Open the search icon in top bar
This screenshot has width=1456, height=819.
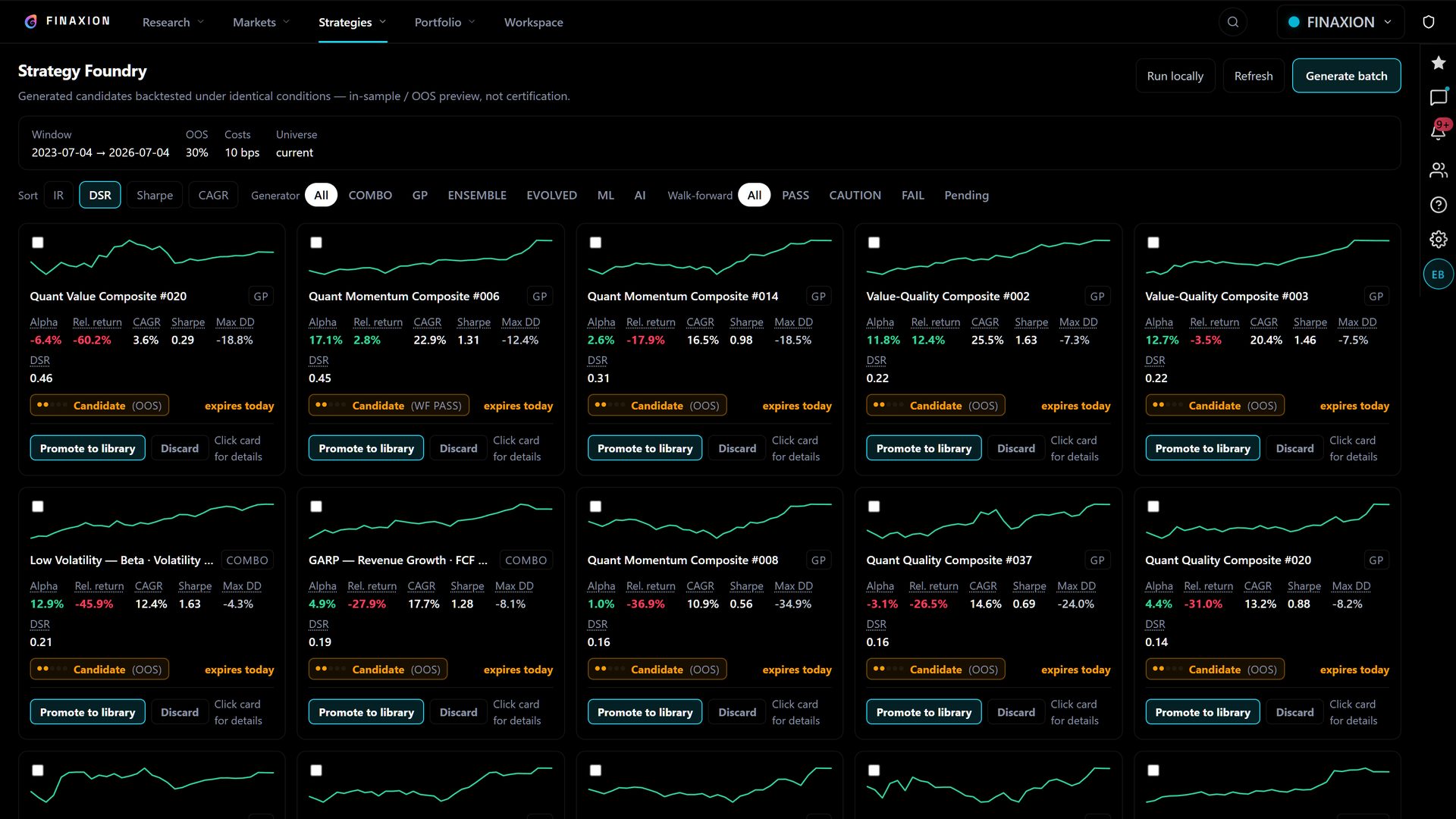click(x=1233, y=22)
